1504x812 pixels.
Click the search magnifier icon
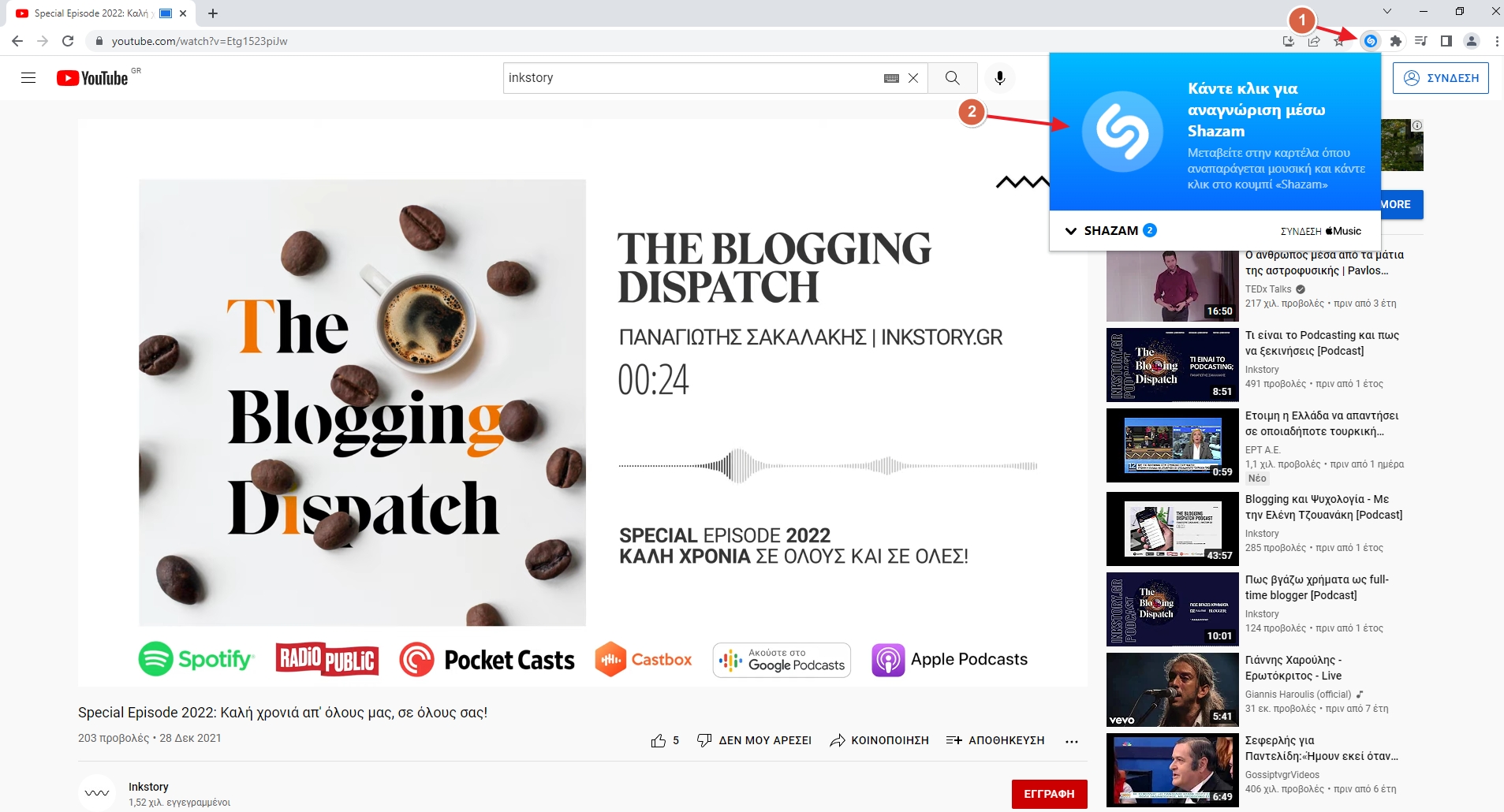pyautogui.click(x=952, y=77)
